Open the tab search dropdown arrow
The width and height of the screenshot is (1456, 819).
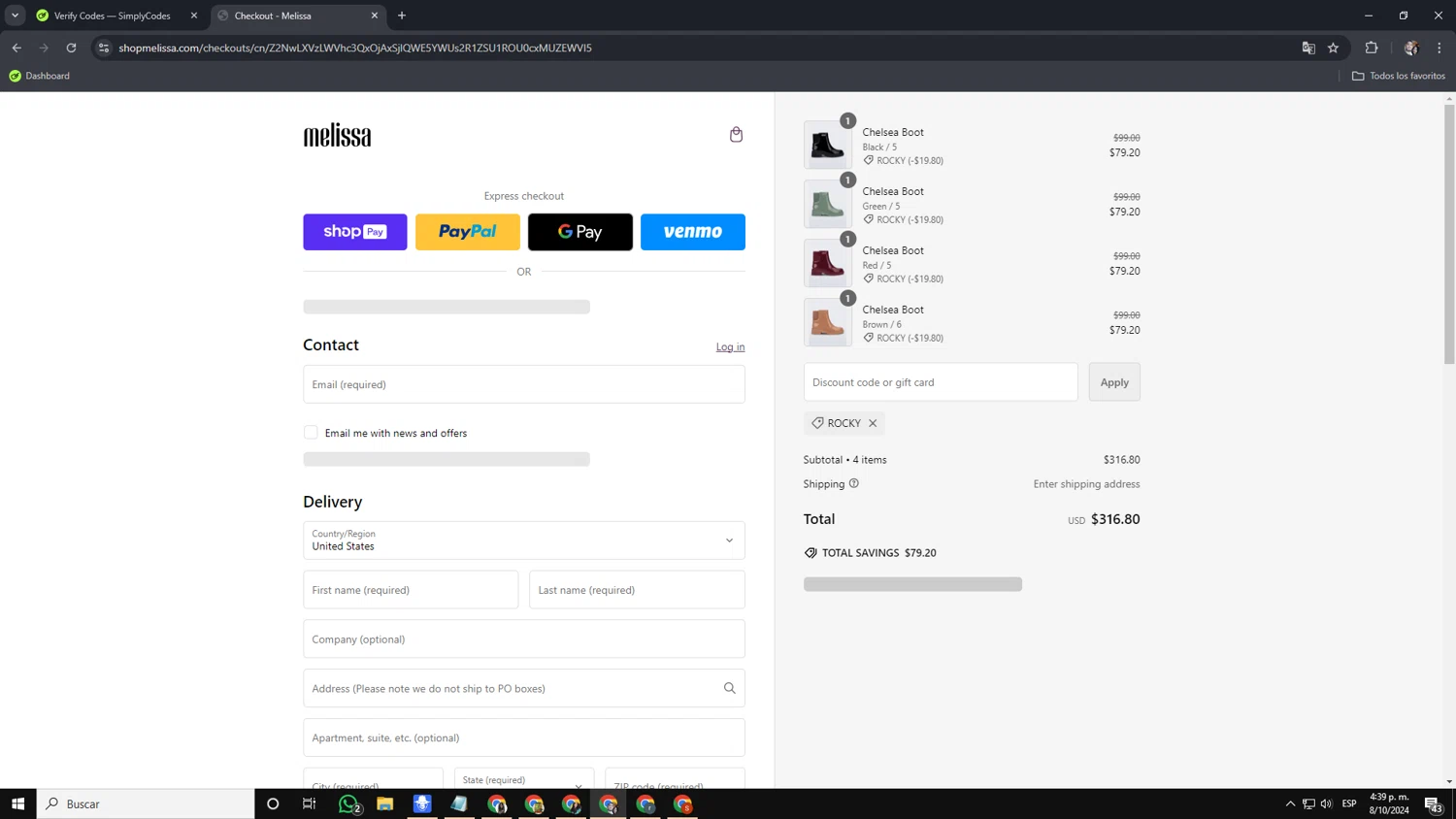coord(15,16)
